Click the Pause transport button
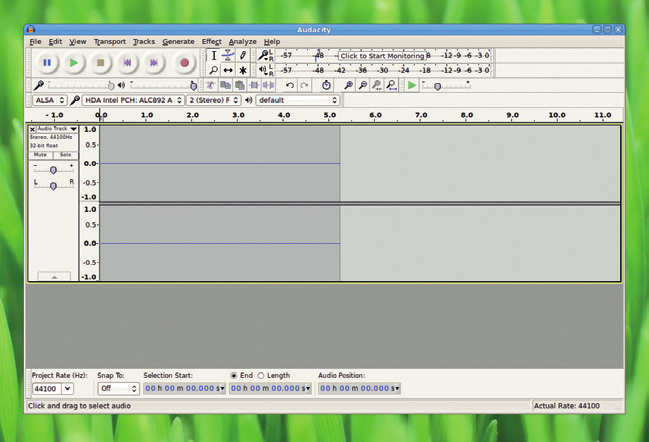Screen dimensions: 649x442 point(47,63)
